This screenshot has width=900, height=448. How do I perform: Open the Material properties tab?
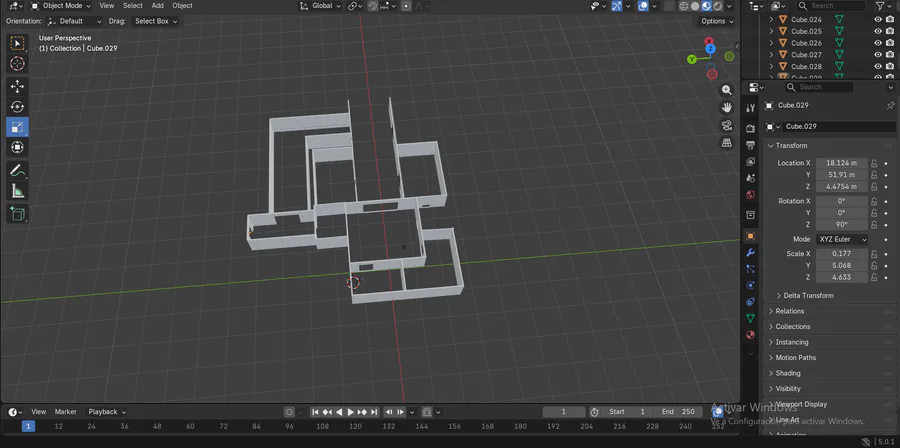[x=750, y=335]
